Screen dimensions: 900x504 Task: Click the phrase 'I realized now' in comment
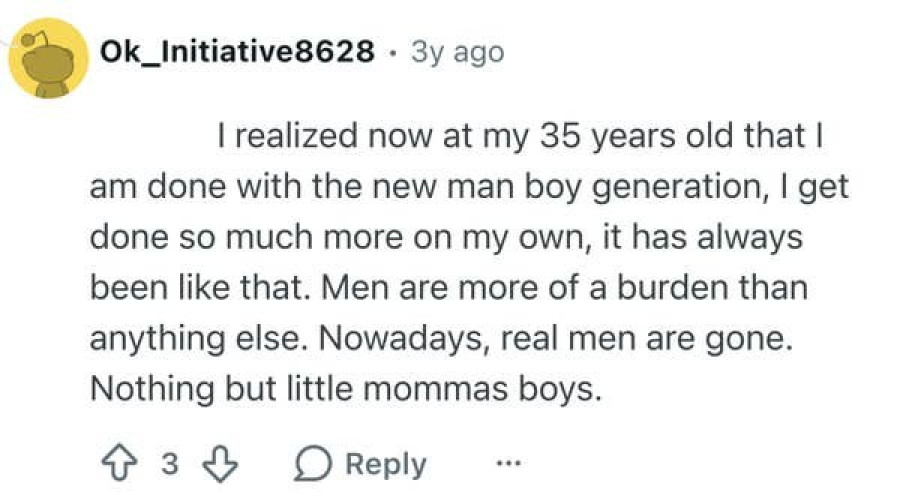(x=325, y=136)
